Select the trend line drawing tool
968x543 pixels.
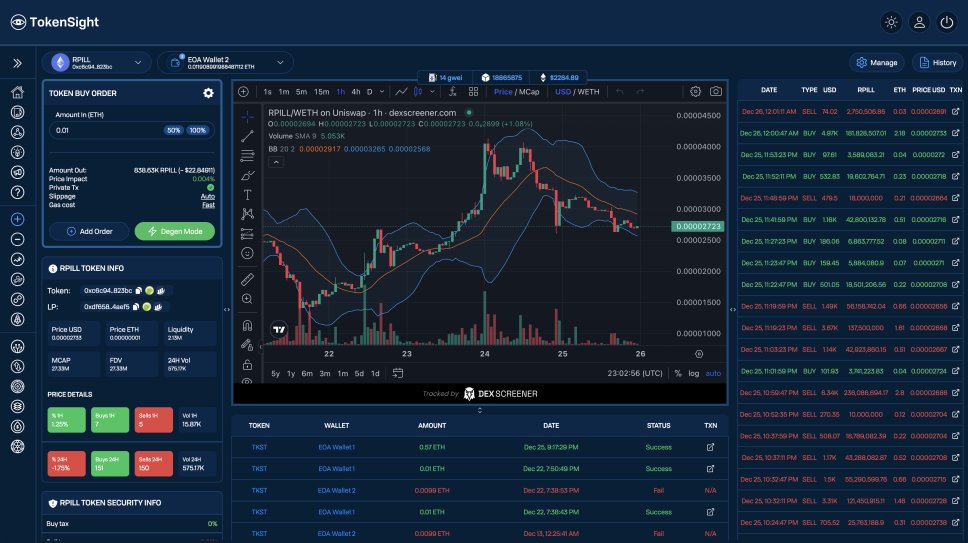coord(247,136)
